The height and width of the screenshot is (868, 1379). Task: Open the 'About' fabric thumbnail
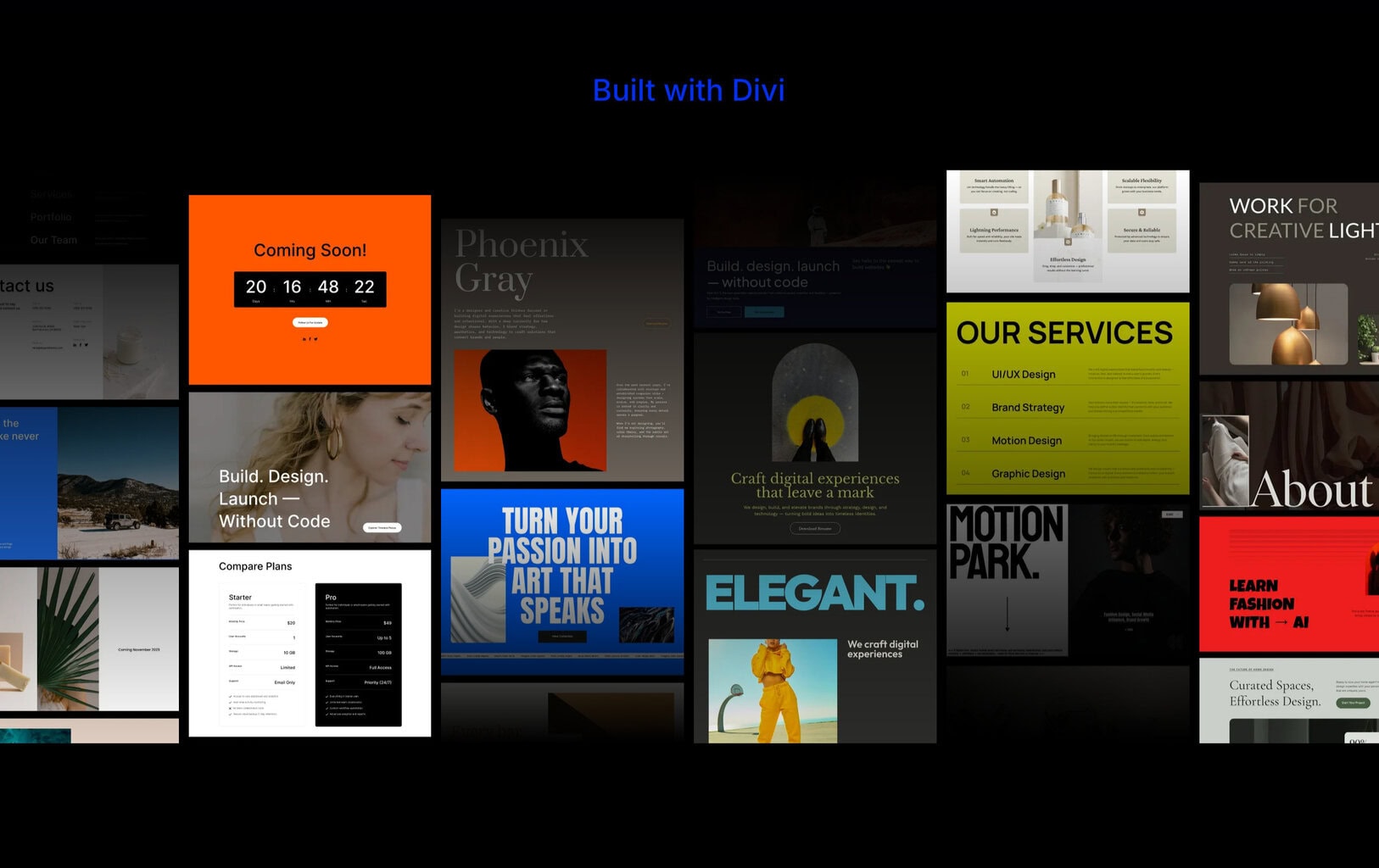pyautogui.click(x=1289, y=445)
